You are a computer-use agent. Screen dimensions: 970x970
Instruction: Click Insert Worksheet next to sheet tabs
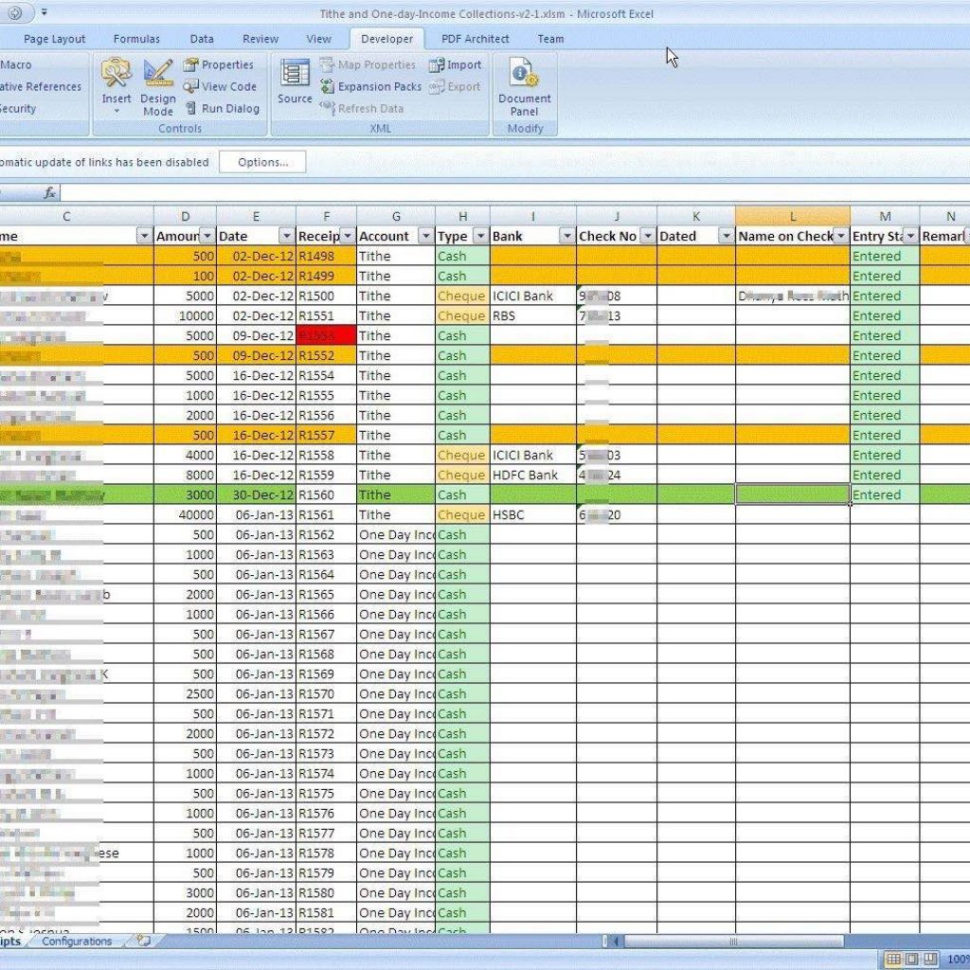coord(142,940)
